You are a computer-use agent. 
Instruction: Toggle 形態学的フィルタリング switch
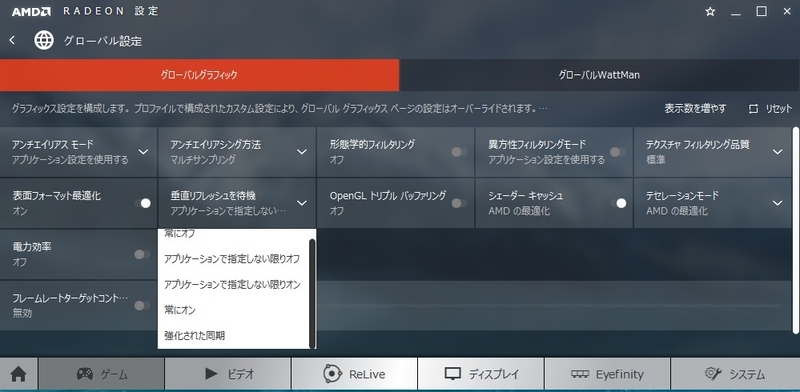click(459, 152)
